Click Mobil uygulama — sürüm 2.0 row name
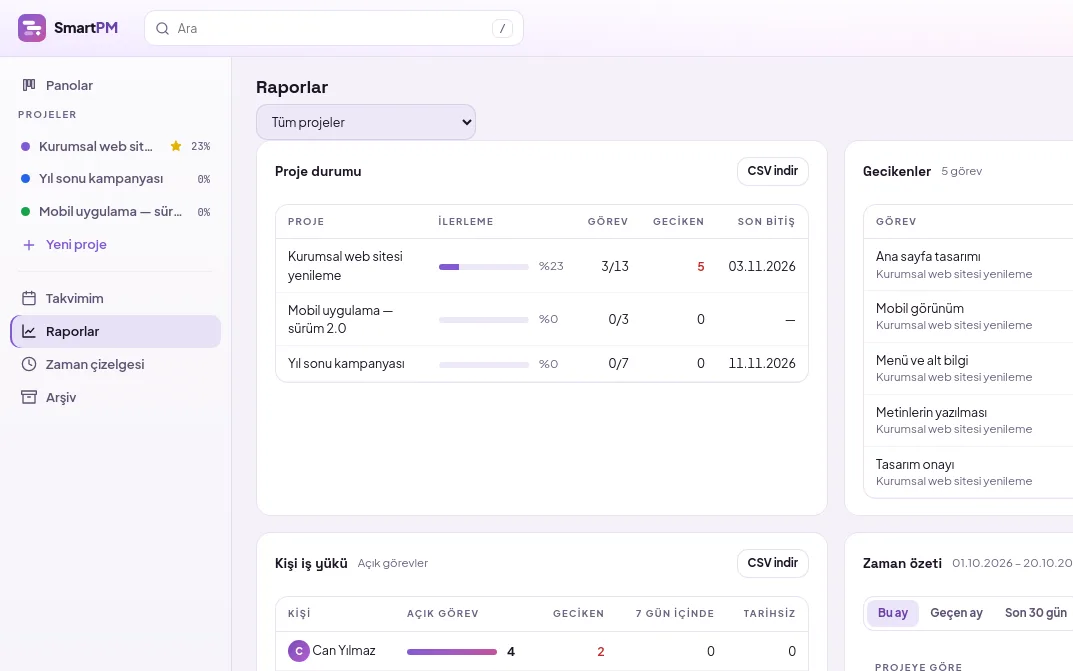Screen dimensions: 1073x671 point(340,319)
